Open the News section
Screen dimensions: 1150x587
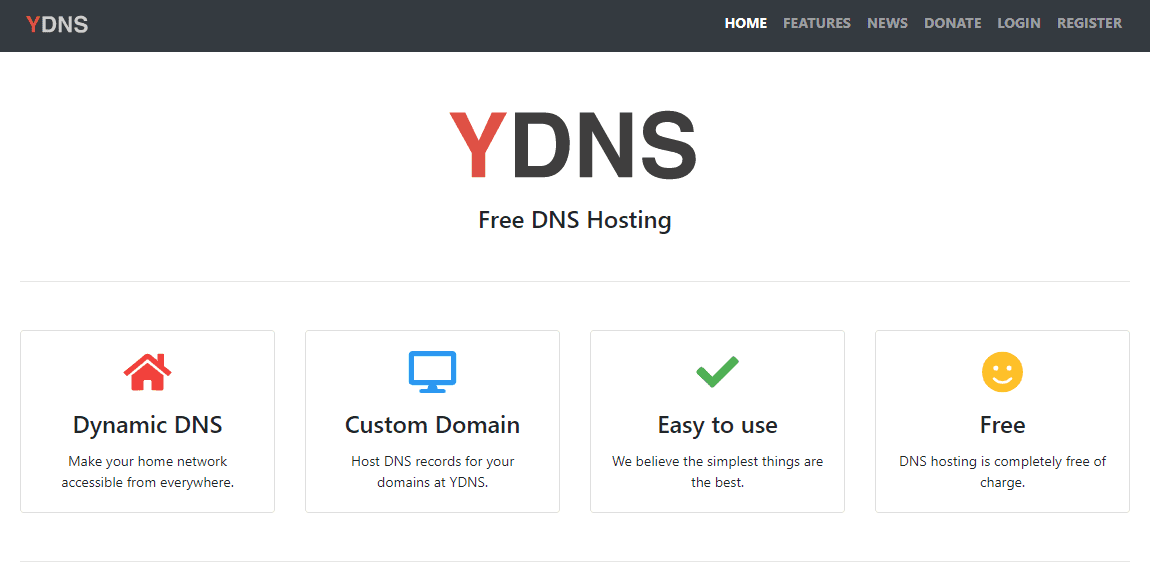click(x=887, y=23)
